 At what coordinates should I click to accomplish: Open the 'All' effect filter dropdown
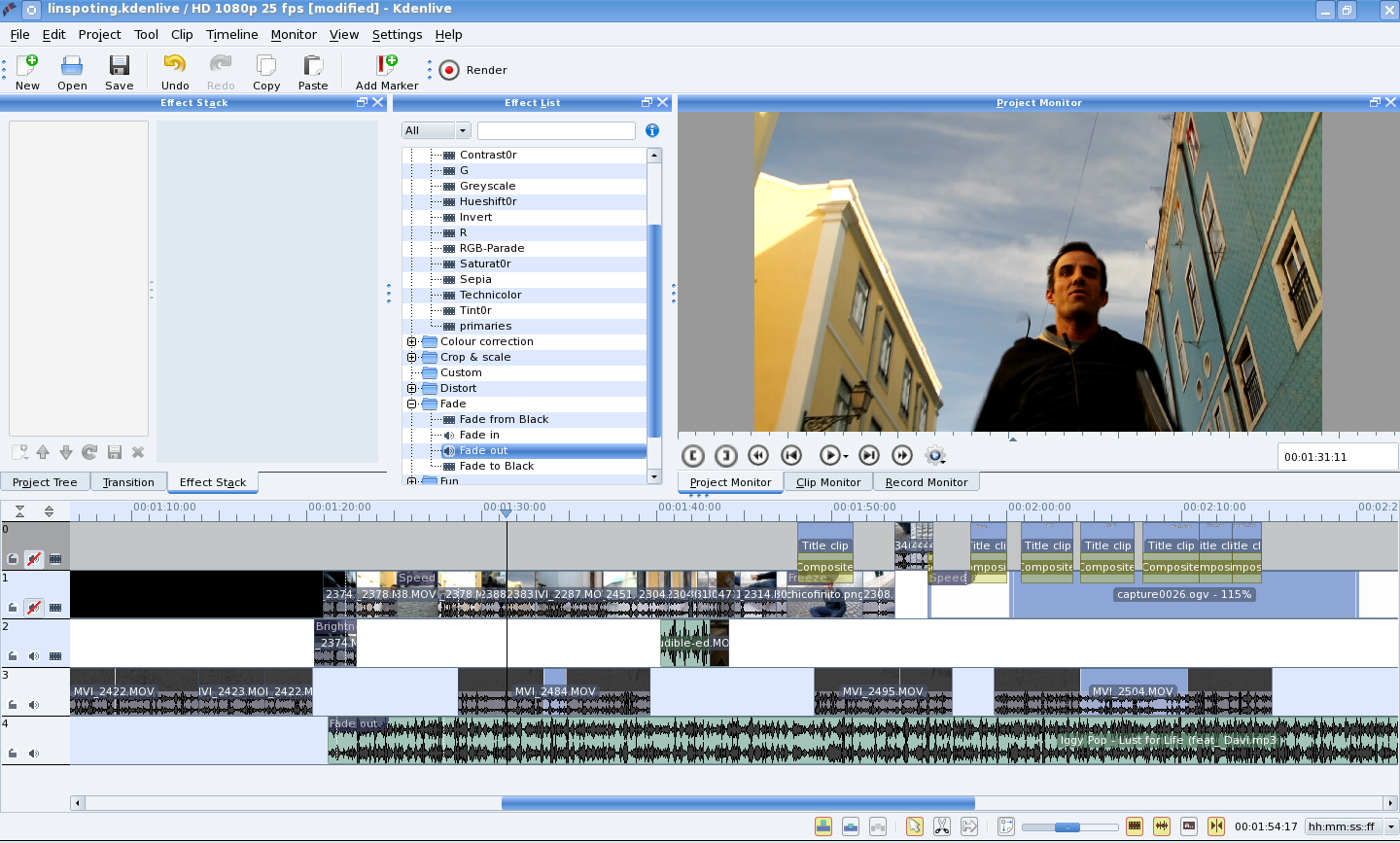(x=436, y=130)
